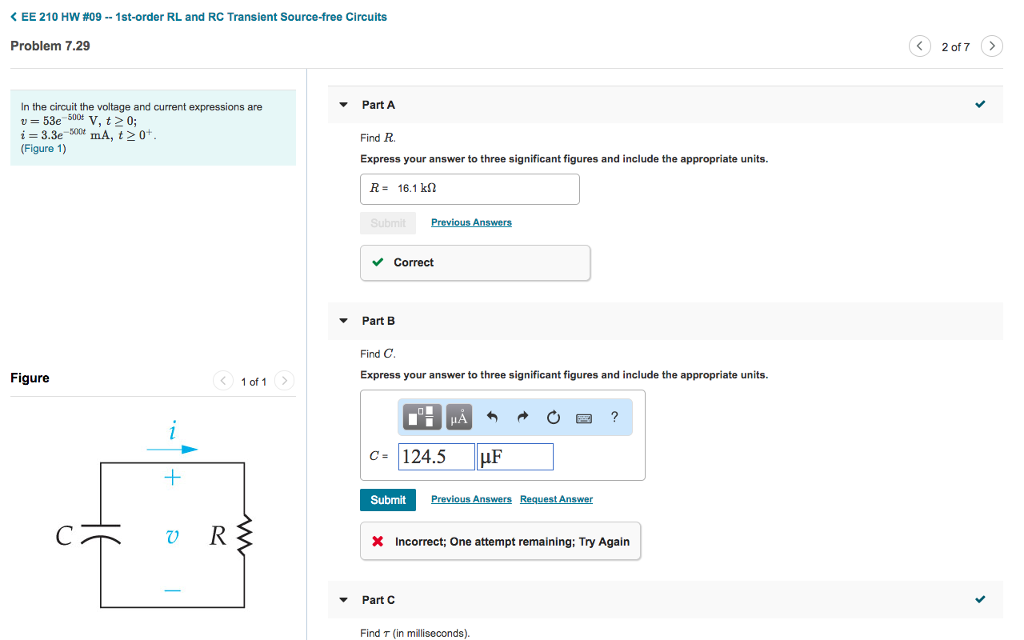1024x640 pixels.
Task: Click the units input field with µF
Action: [515, 457]
